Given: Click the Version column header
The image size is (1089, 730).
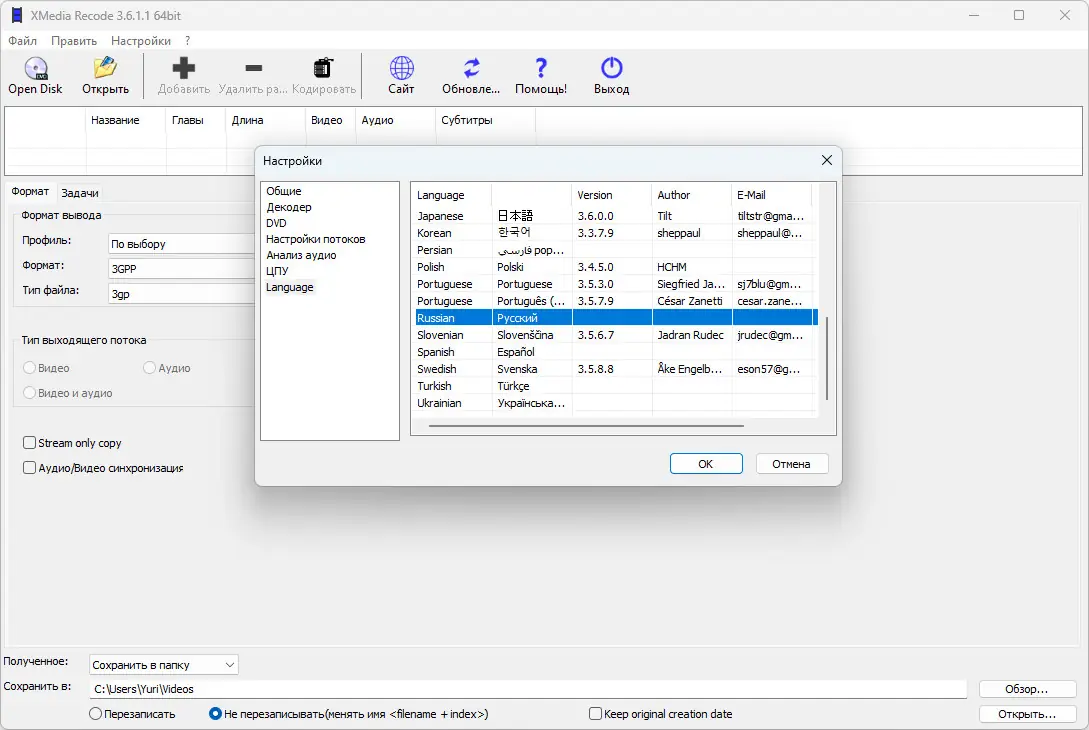Looking at the screenshot, I should point(611,195).
